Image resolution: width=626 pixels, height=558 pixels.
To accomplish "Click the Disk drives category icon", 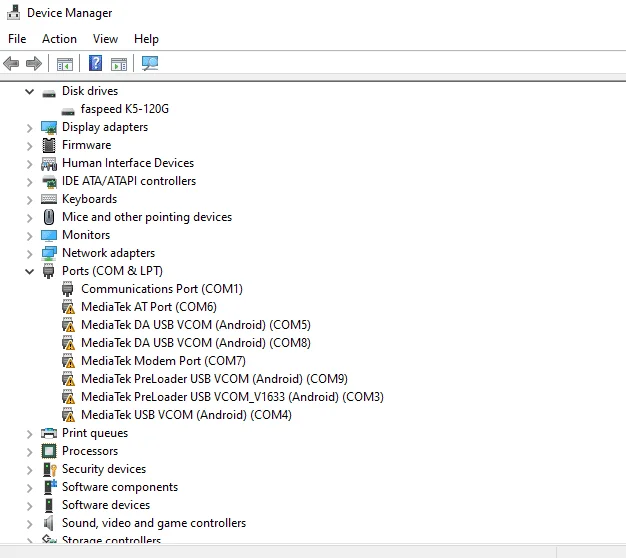I will tap(49, 93).
